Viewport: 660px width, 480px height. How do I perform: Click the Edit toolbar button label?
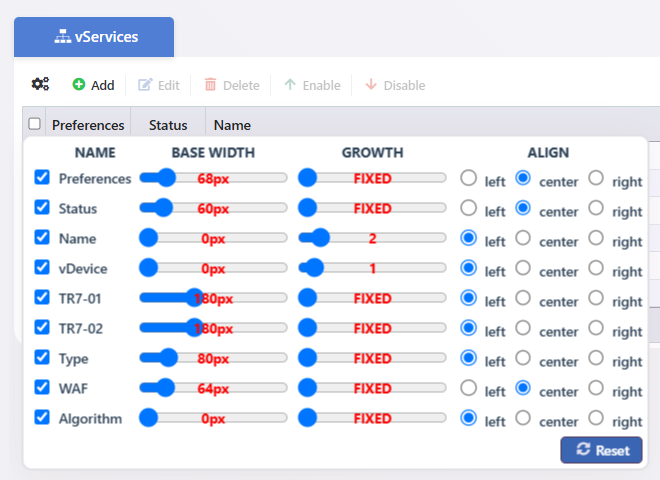click(169, 85)
